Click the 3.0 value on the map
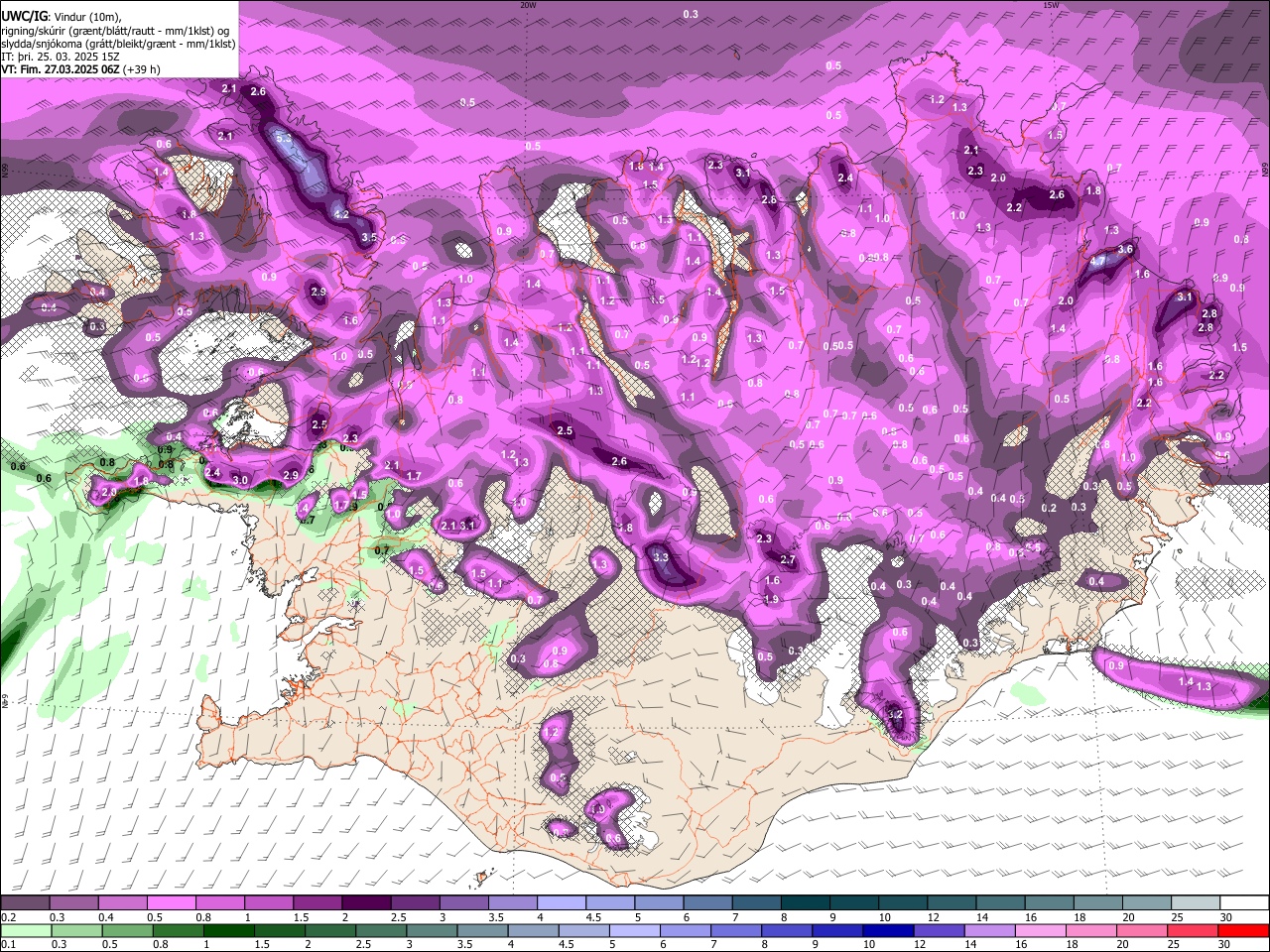This screenshot has height=952, width=1270. click(240, 480)
